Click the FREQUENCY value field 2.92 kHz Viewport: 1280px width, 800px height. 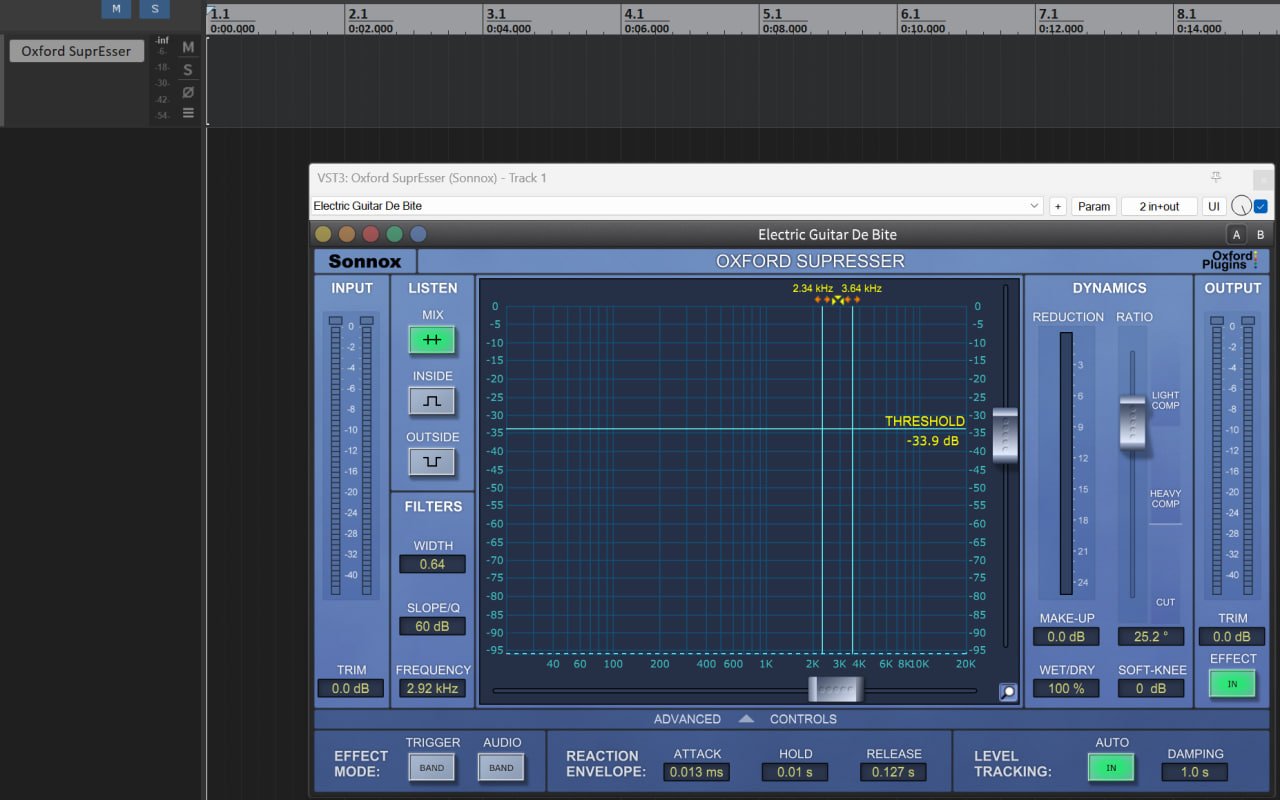pos(432,688)
